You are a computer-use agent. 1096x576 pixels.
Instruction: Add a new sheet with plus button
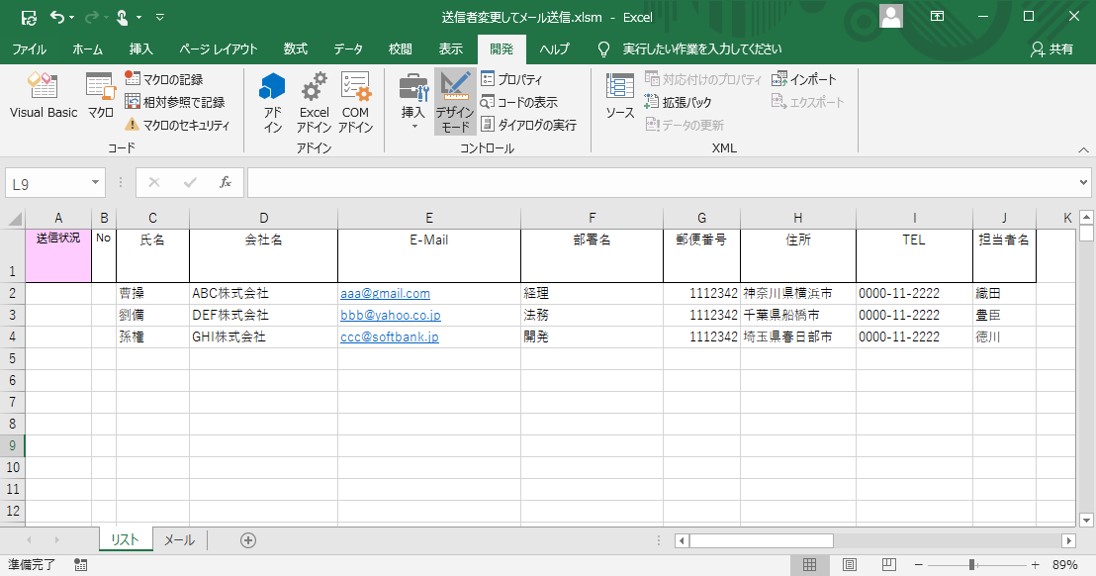tap(248, 540)
